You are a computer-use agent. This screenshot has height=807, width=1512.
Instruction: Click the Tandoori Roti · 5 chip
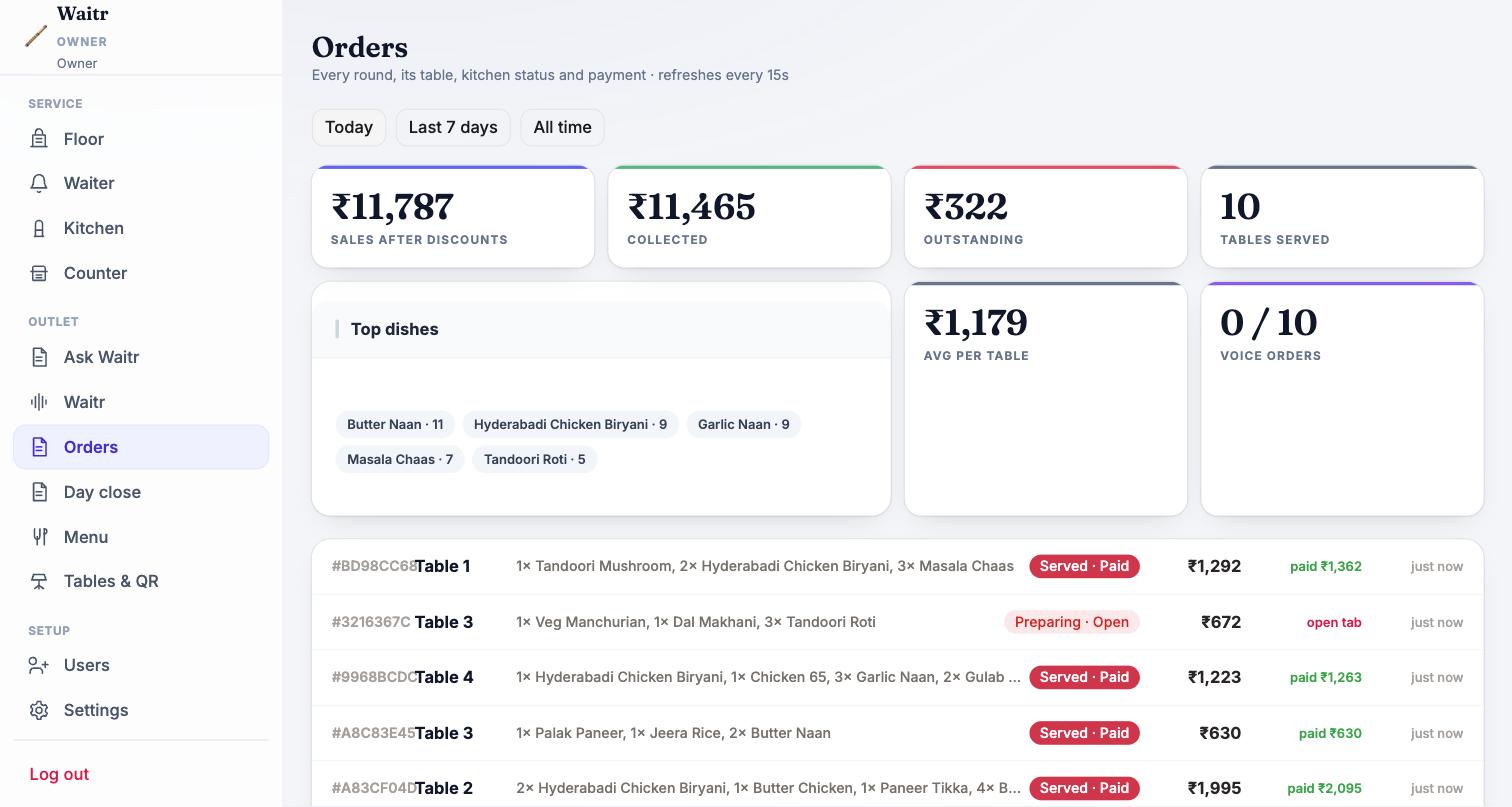[535, 459]
